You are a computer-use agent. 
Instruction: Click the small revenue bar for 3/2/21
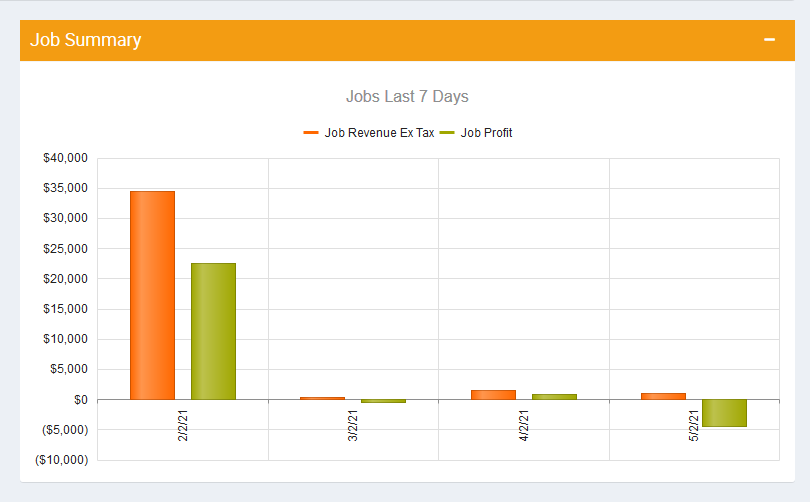point(322,398)
